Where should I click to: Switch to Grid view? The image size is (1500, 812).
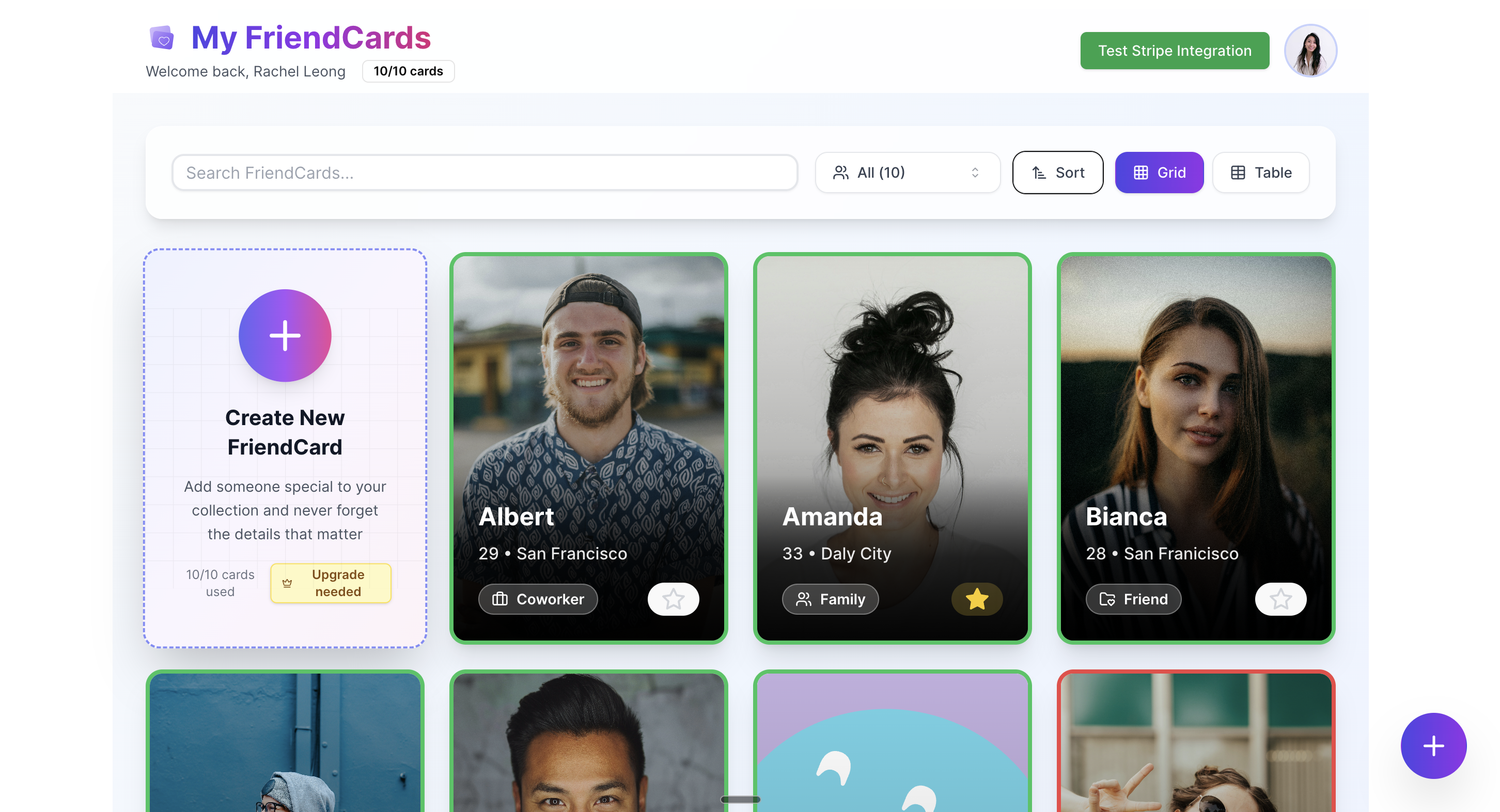click(1159, 173)
